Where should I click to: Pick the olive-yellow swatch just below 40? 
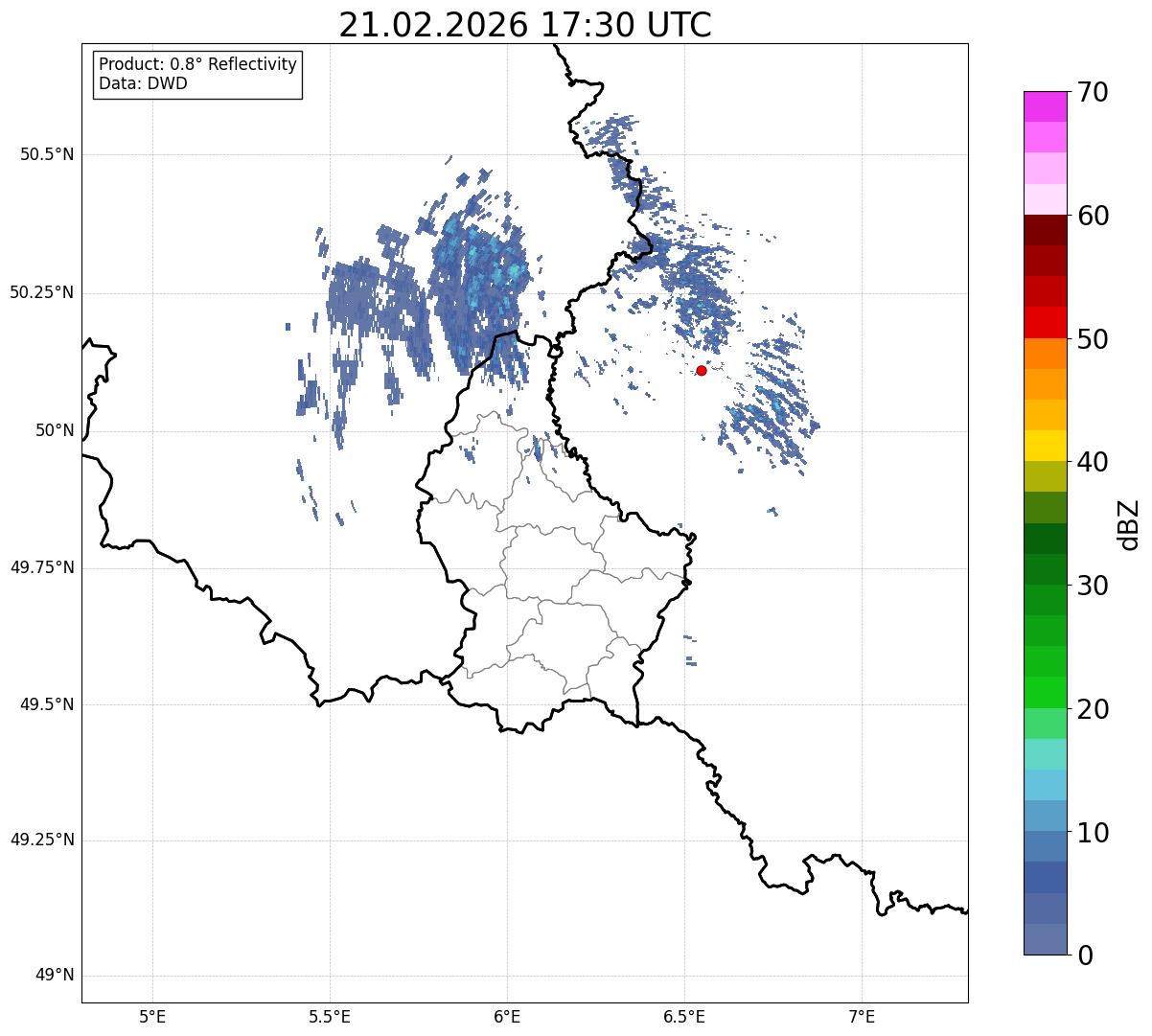click(x=1045, y=477)
